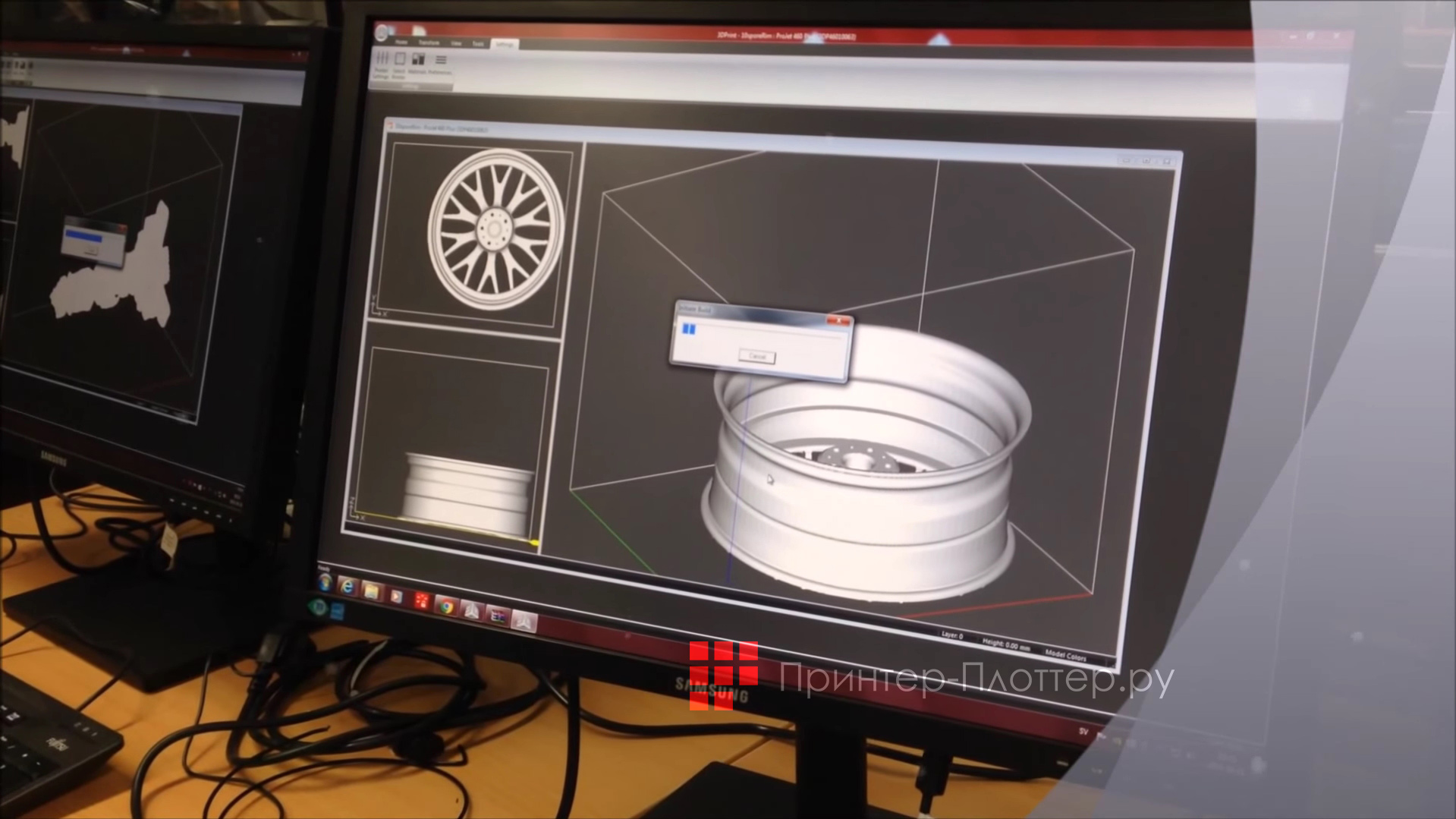
Task: Open Windows Media Player from the taskbar
Action: 396,597
